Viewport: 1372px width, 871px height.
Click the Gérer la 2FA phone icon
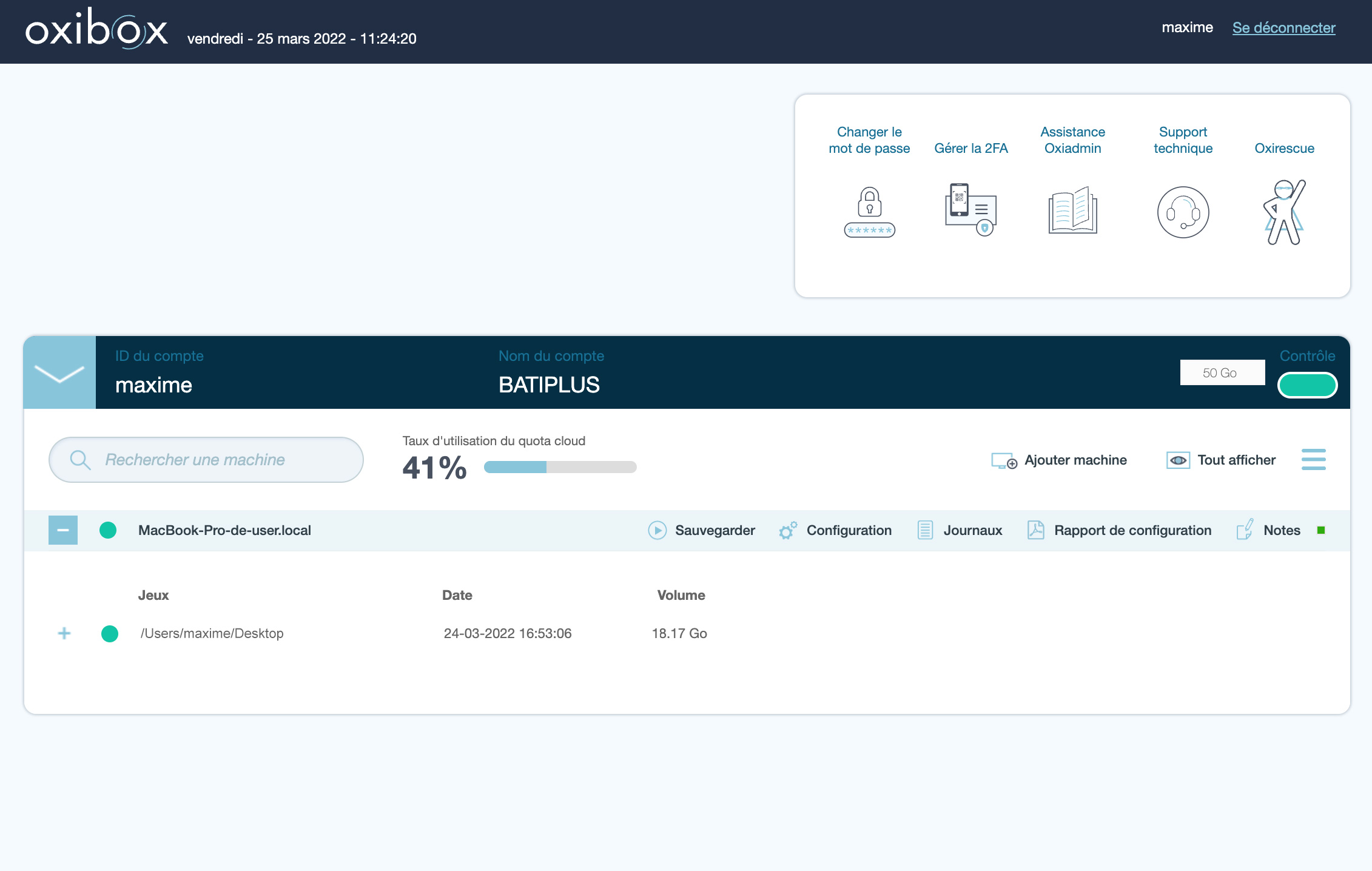point(970,210)
